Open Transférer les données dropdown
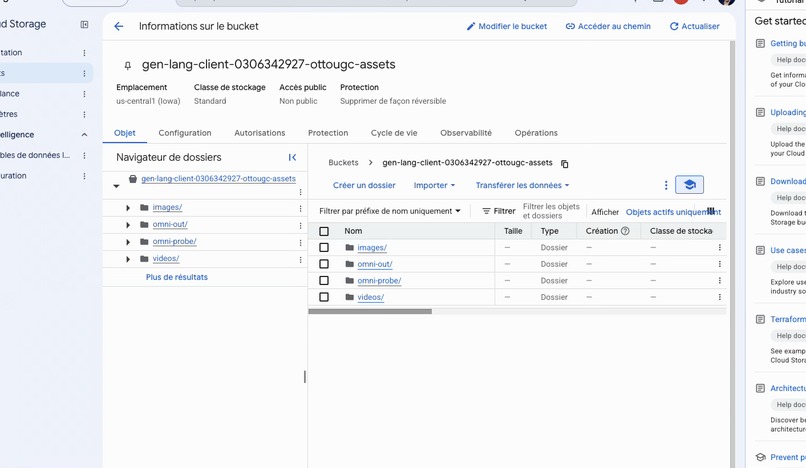The width and height of the screenshot is (806, 468). [x=522, y=185]
